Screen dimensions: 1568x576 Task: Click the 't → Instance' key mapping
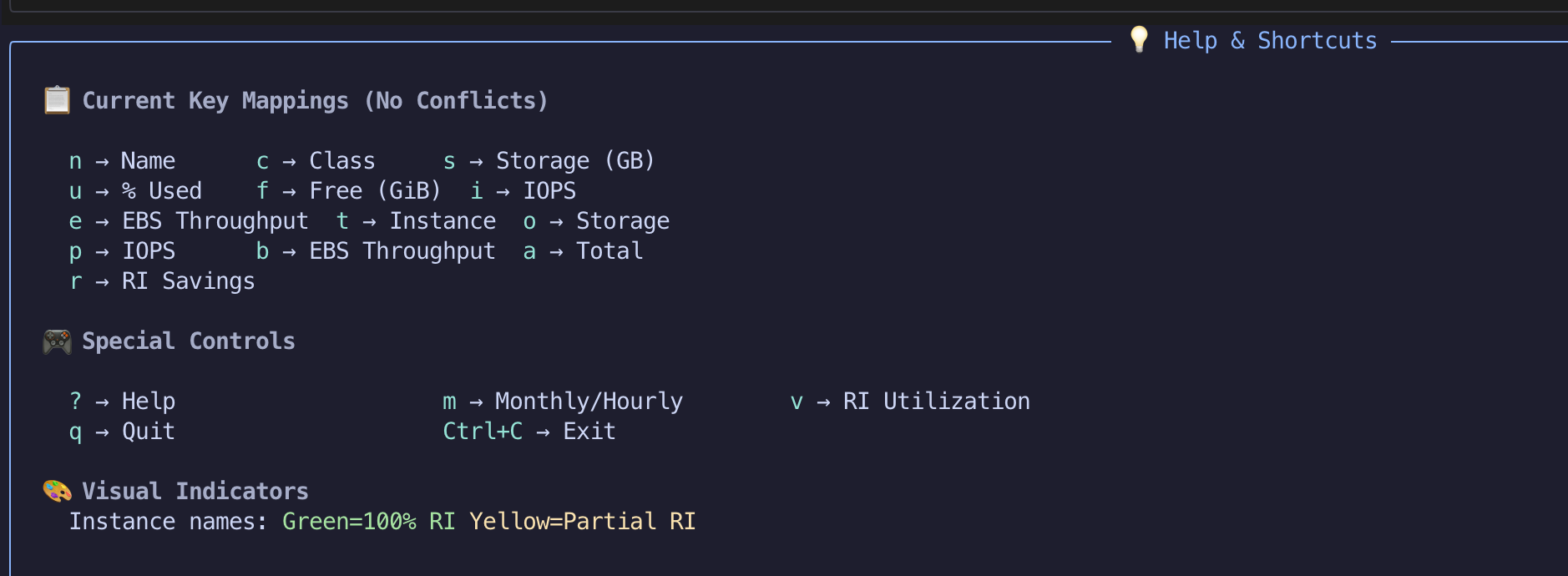pyautogui.click(x=416, y=221)
